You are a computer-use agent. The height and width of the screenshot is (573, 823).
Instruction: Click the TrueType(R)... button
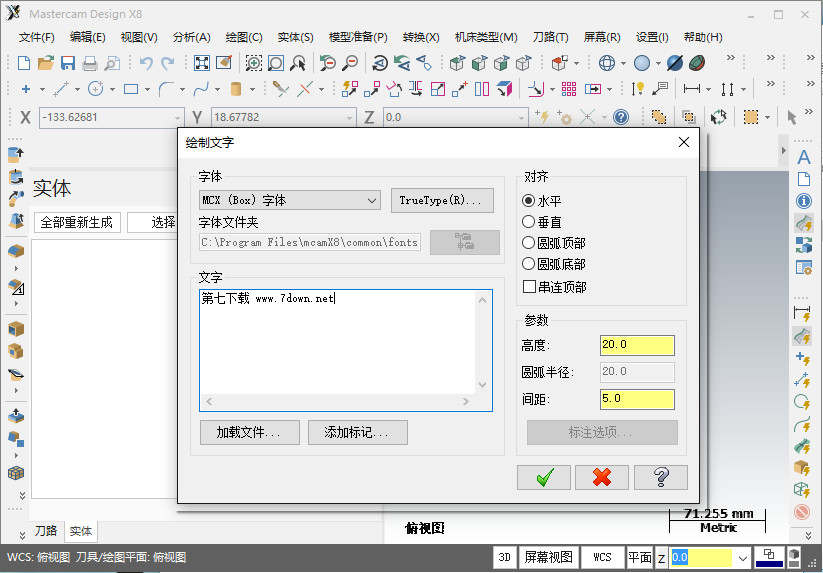(x=442, y=200)
